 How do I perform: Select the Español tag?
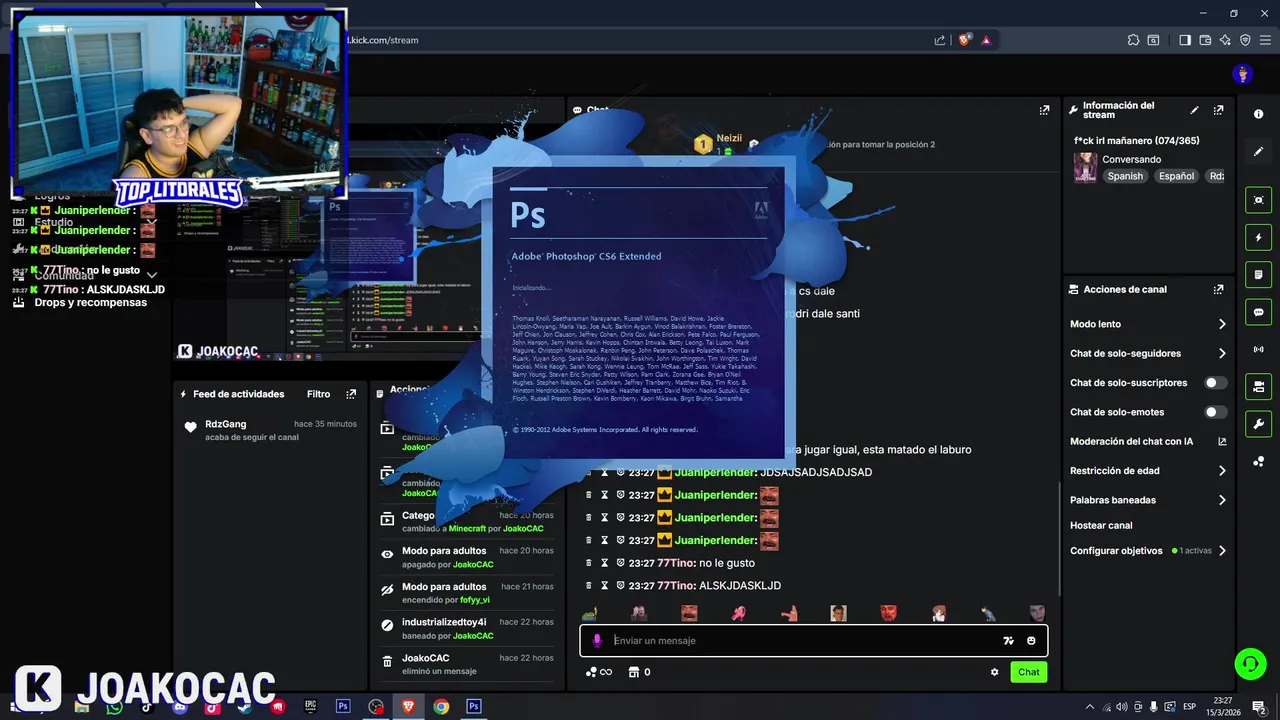pyautogui.click(x=1176, y=176)
